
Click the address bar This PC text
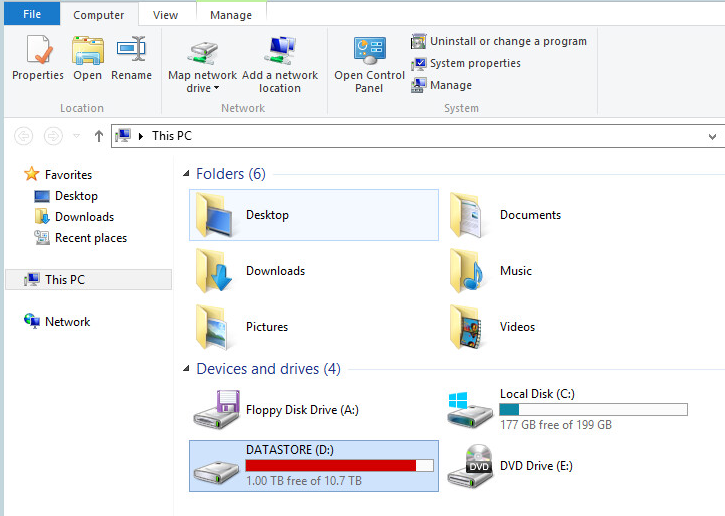tap(172, 136)
